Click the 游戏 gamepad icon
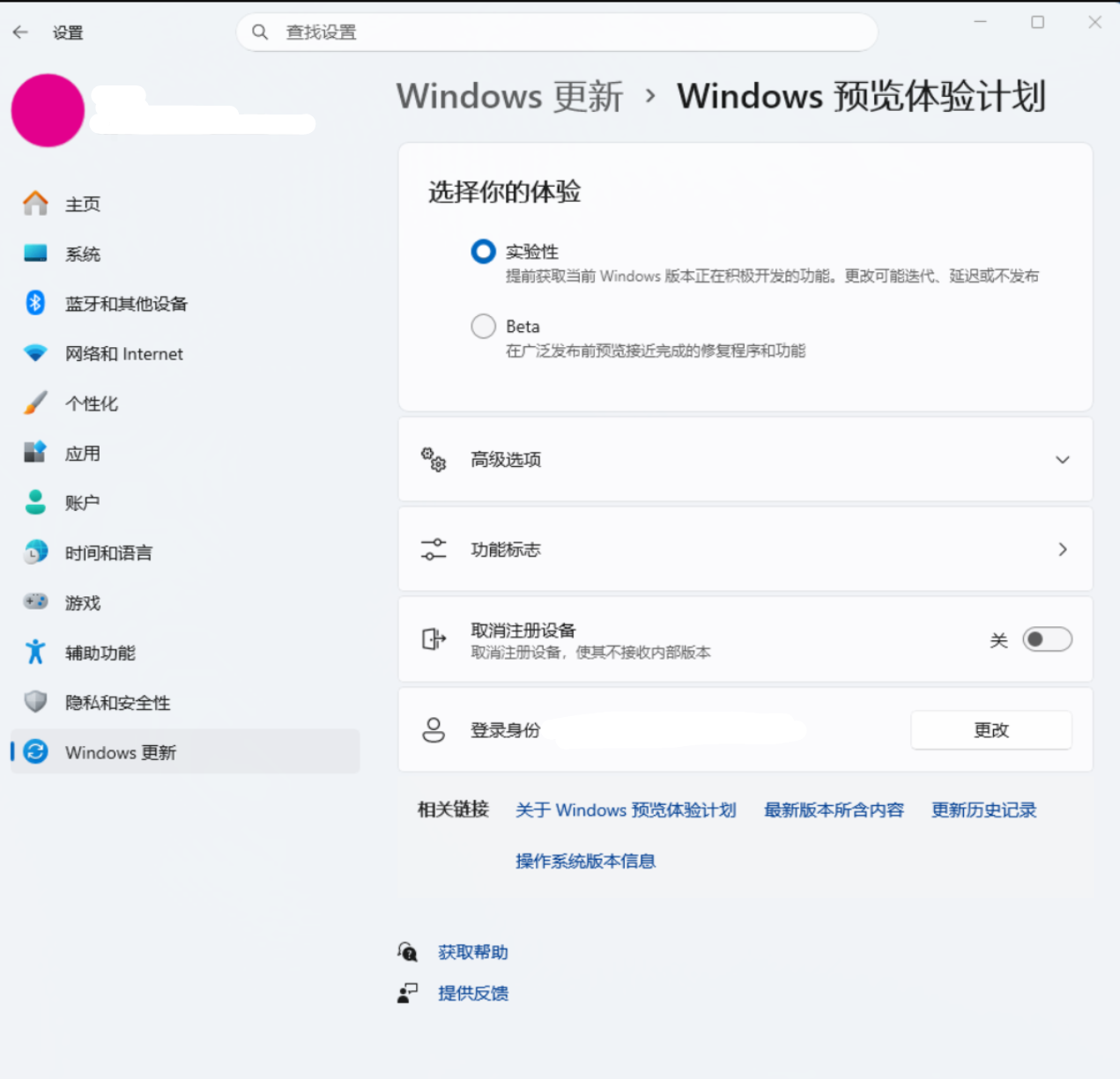The height and width of the screenshot is (1079, 1120). pos(35,602)
